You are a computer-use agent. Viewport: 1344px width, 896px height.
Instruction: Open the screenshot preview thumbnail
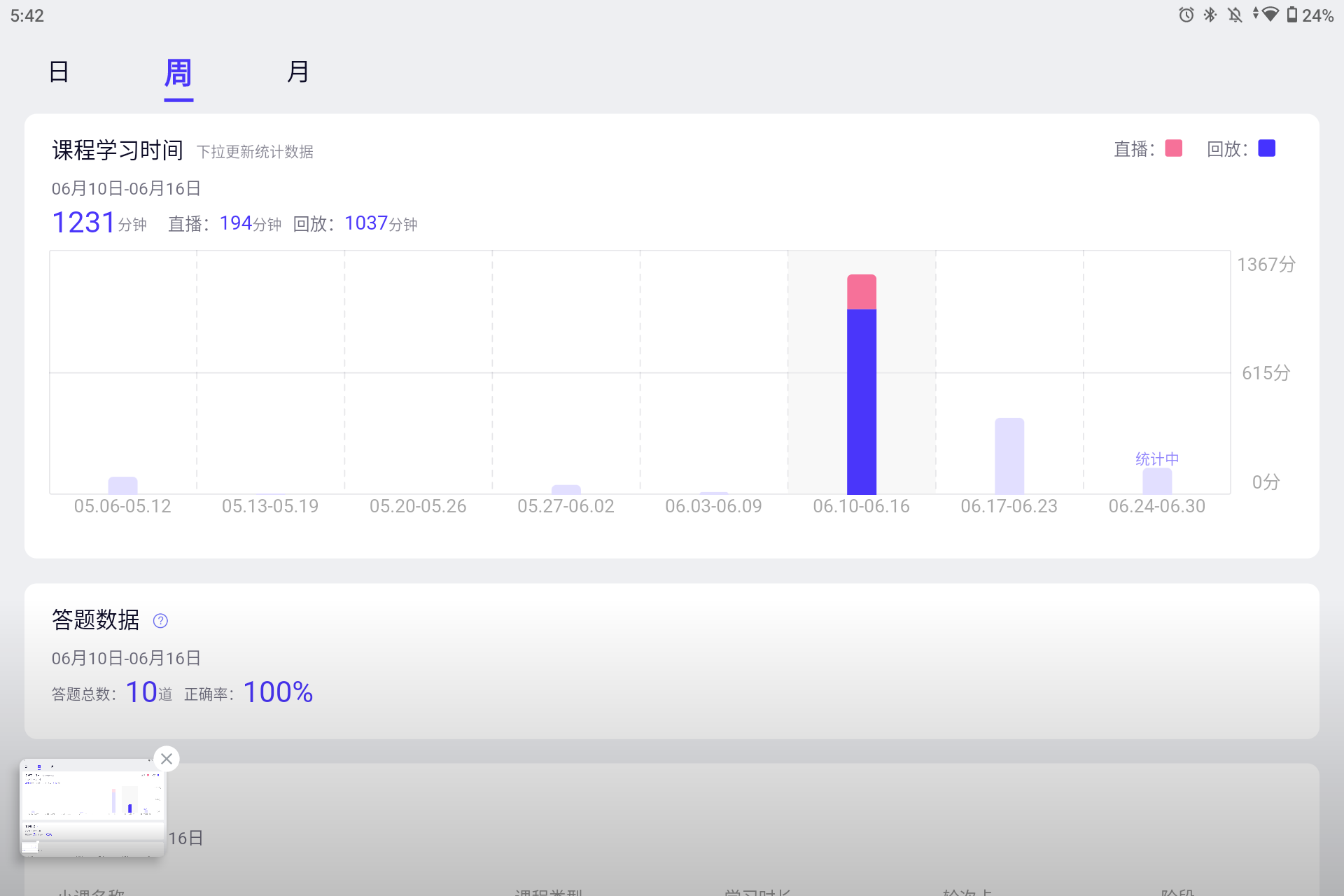pyautogui.click(x=92, y=808)
